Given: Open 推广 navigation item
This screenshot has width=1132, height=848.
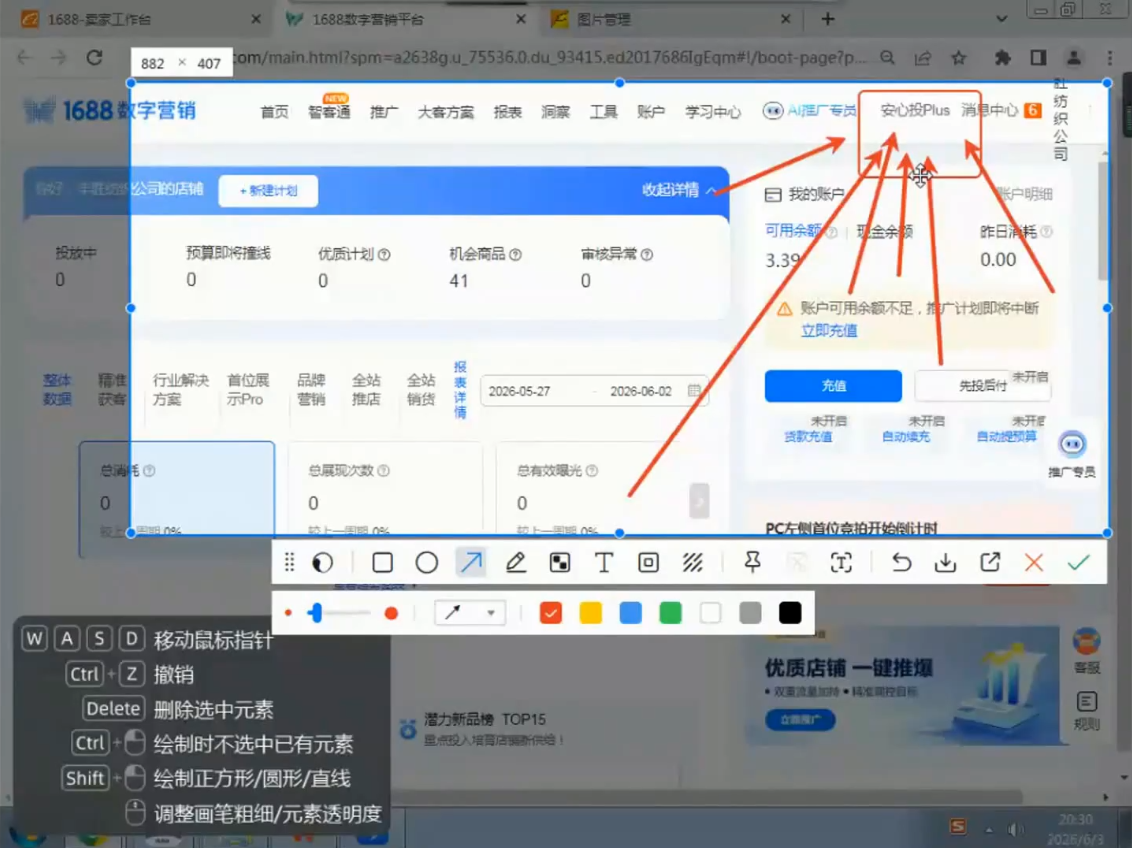Looking at the screenshot, I should pos(384,112).
